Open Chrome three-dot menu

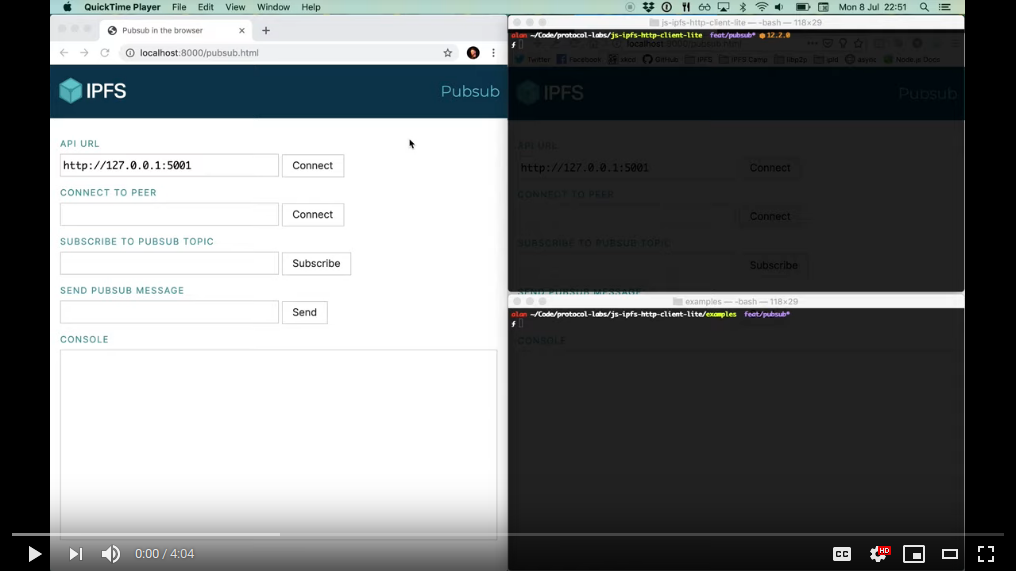[x=494, y=53]
